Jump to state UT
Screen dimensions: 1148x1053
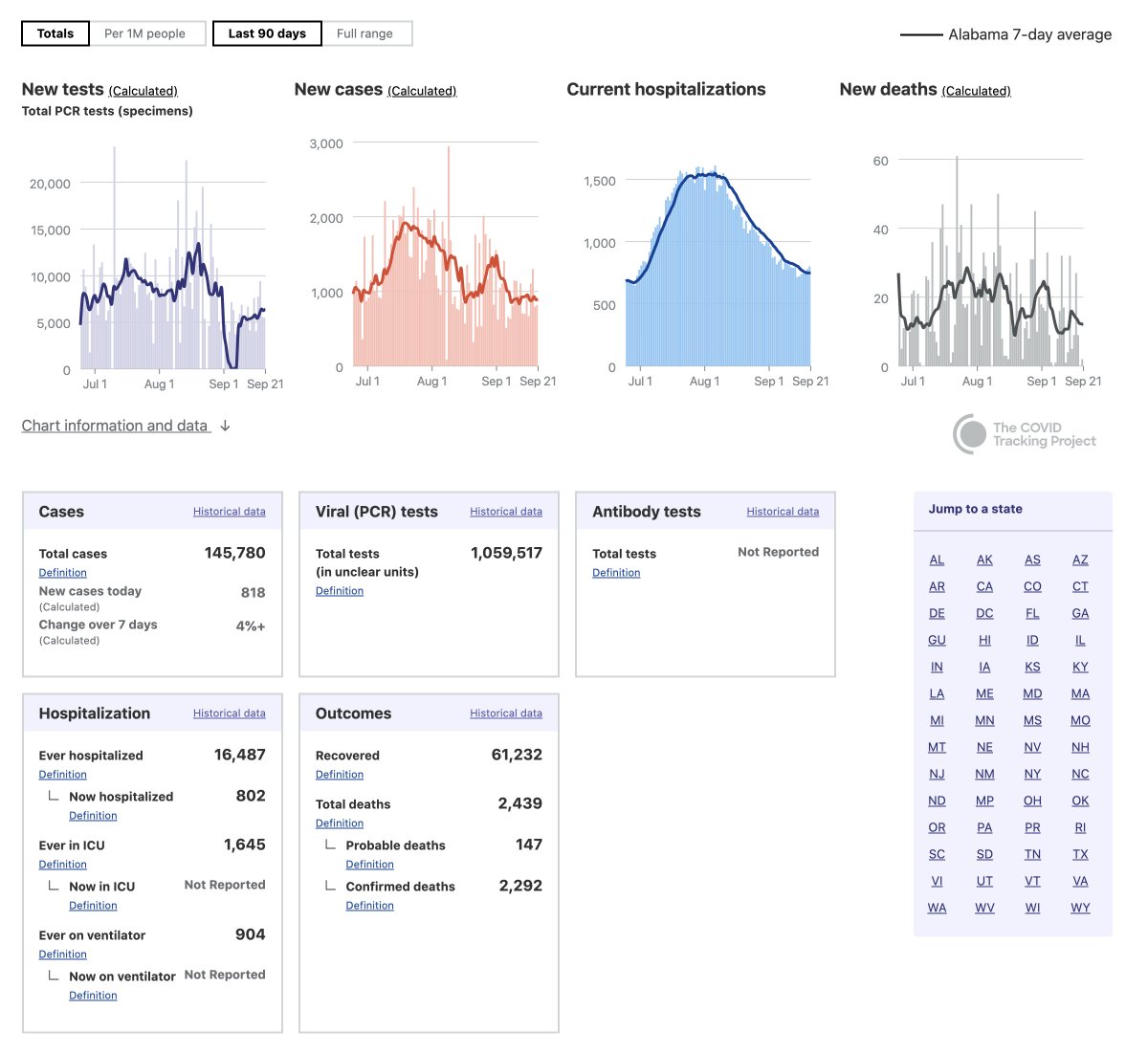984,881
